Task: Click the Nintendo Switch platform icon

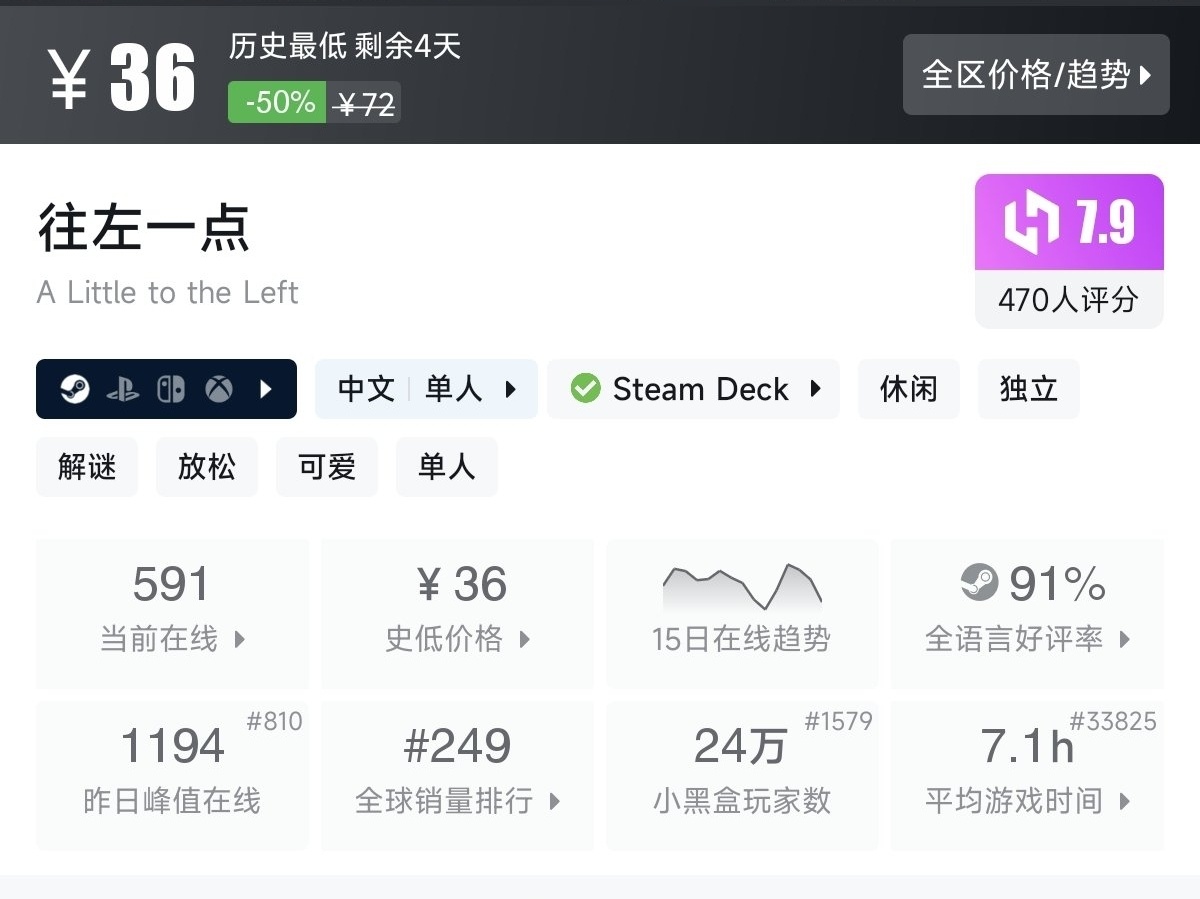Action: [171, 389]
